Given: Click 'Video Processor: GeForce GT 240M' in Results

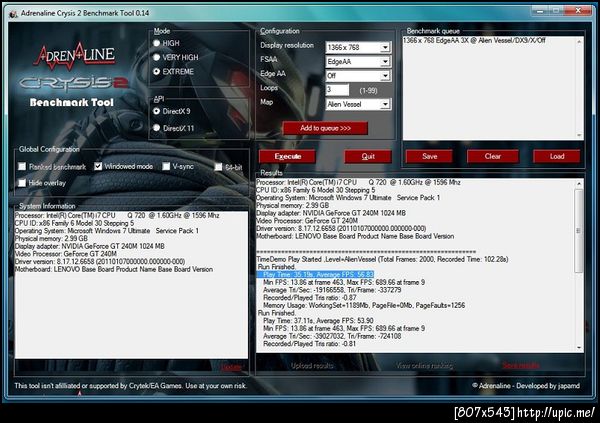Looking at the screenshot, I should [307, 221].
